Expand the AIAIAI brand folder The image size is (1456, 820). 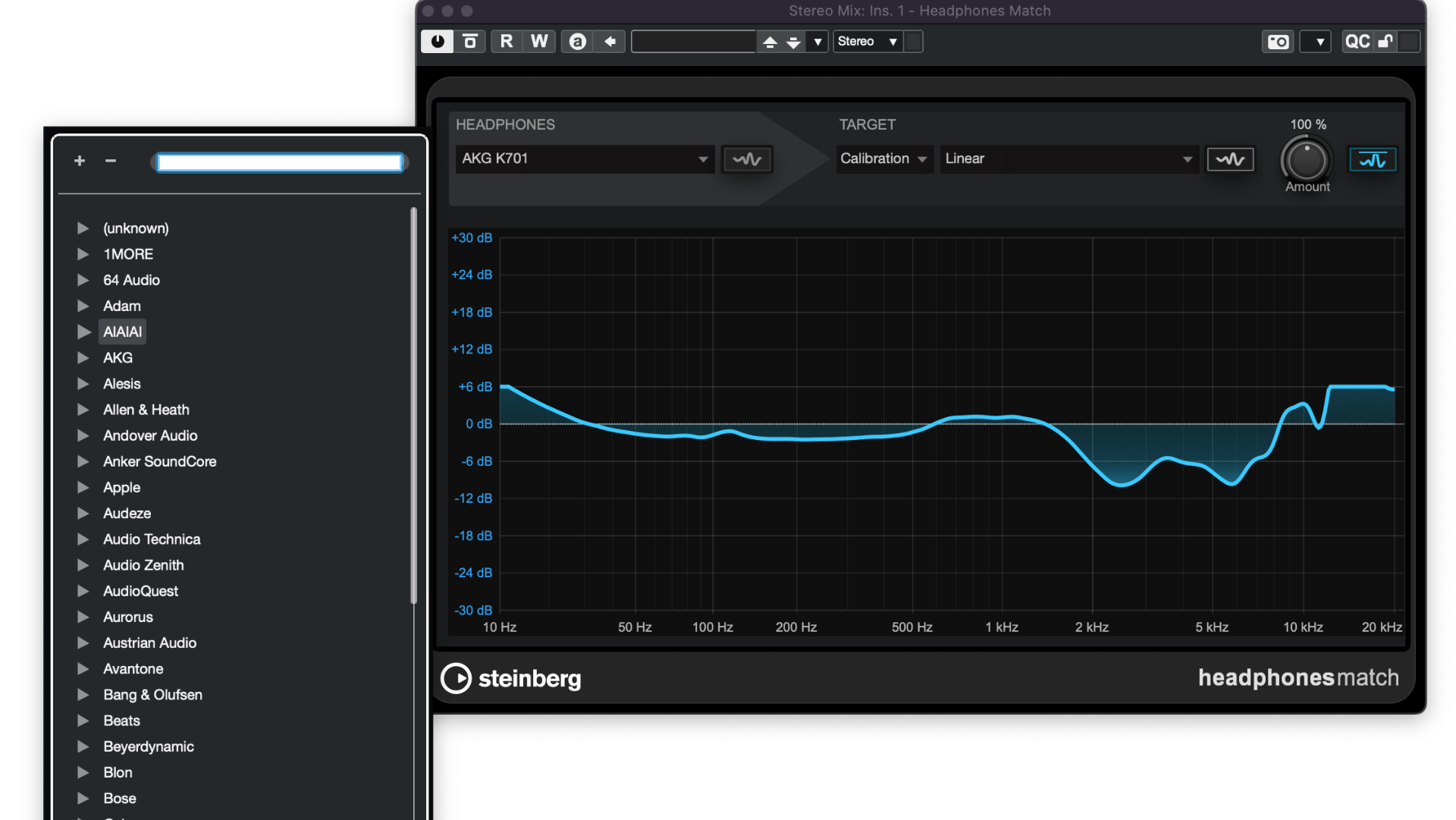[83, 331]
